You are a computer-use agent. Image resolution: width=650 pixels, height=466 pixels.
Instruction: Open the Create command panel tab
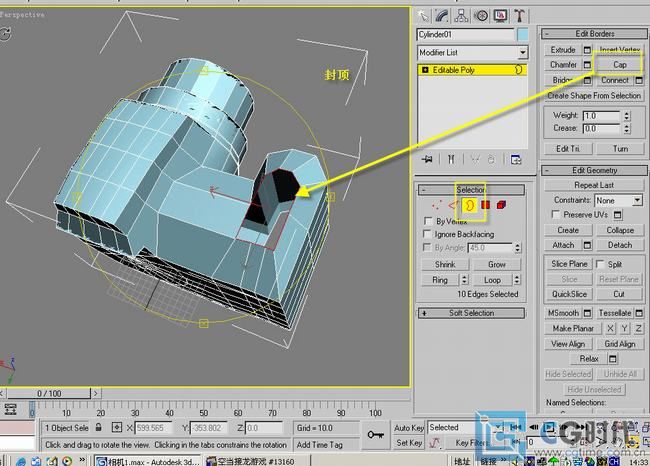point(423,16)
